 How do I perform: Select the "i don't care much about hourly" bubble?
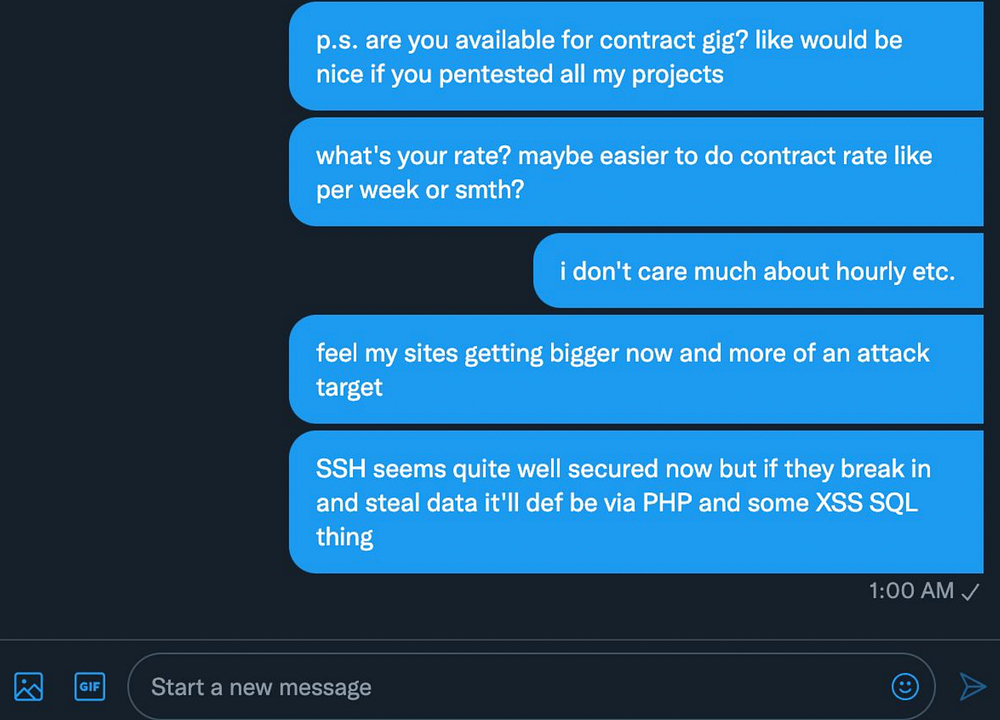[758, 270]
